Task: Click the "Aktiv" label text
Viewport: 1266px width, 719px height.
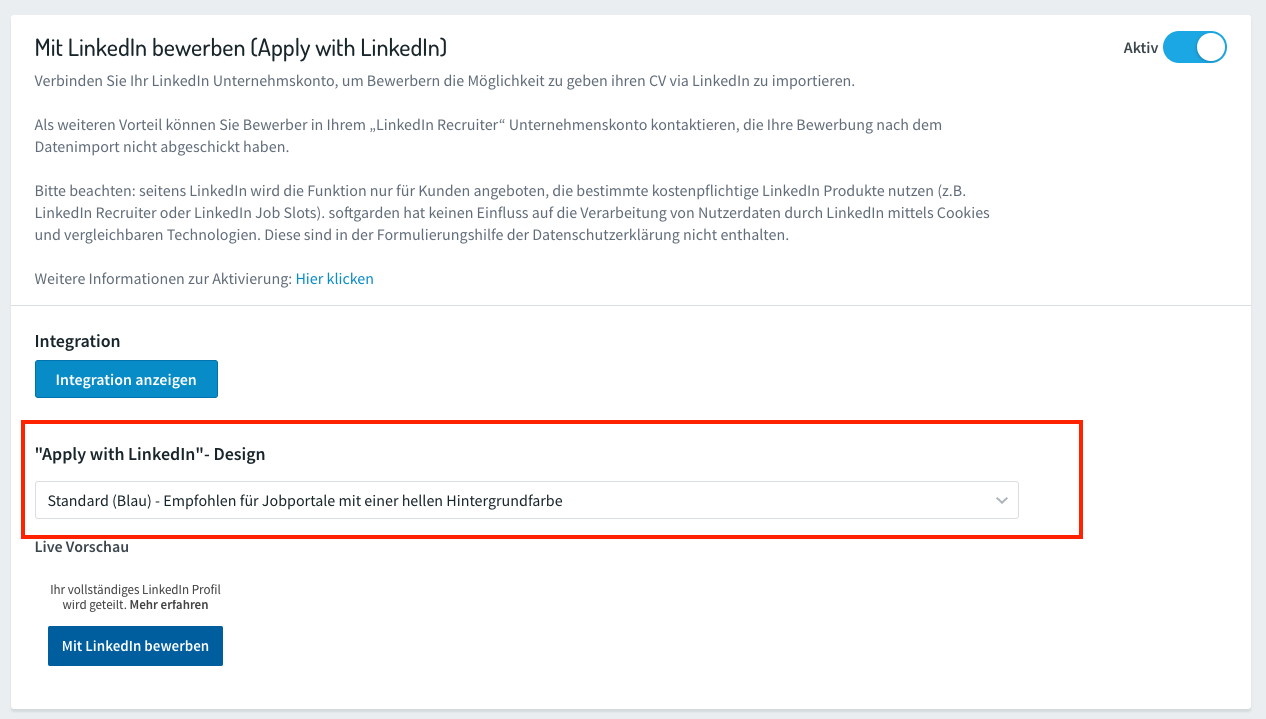Action: pos(1140,47)
